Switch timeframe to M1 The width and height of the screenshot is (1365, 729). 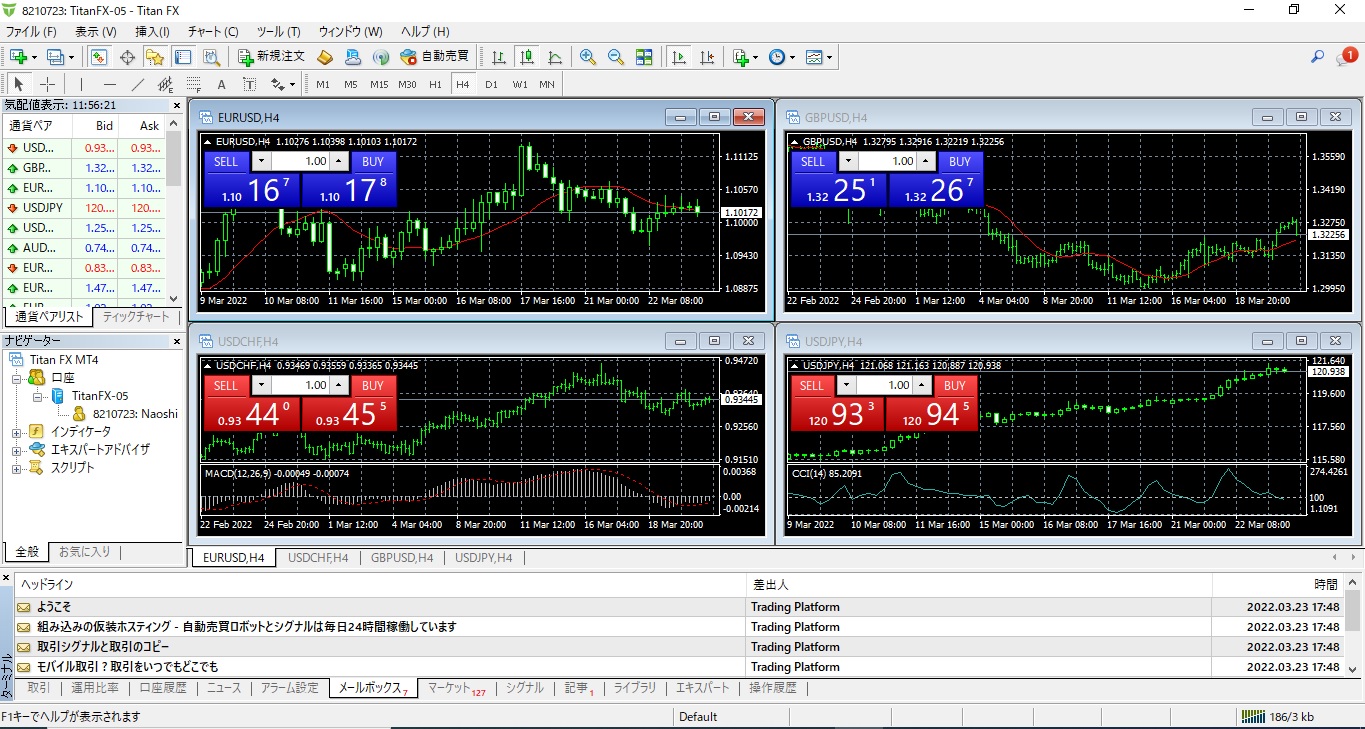coord(323,84)
